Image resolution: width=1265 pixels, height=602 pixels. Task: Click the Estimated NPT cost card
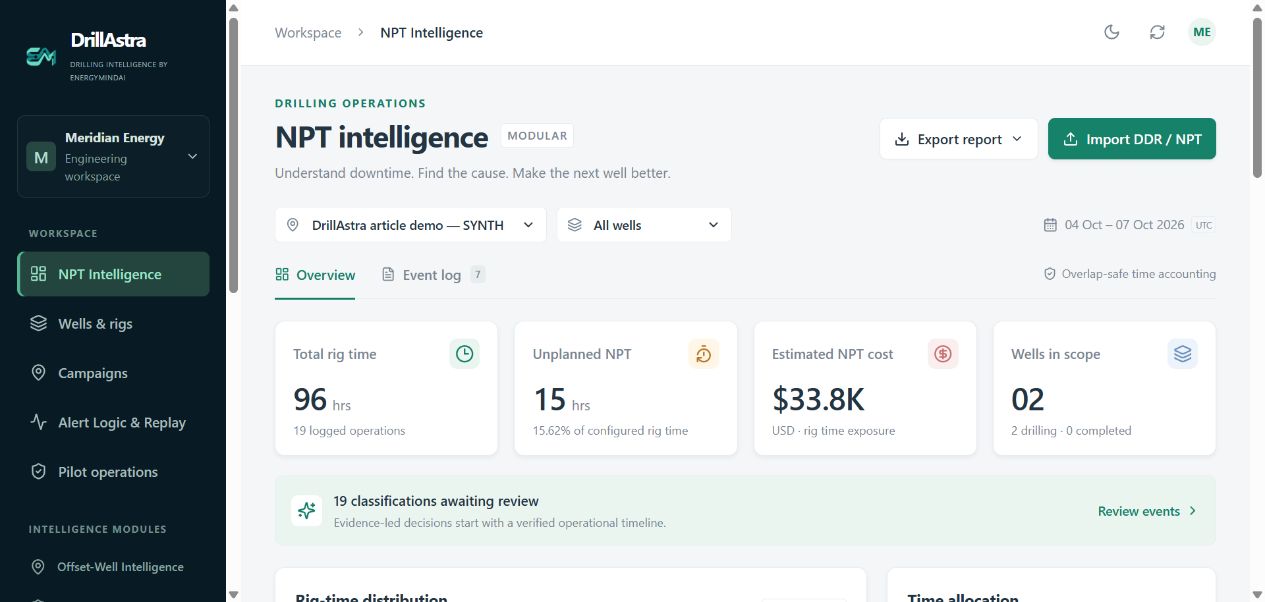click(865, 388)
